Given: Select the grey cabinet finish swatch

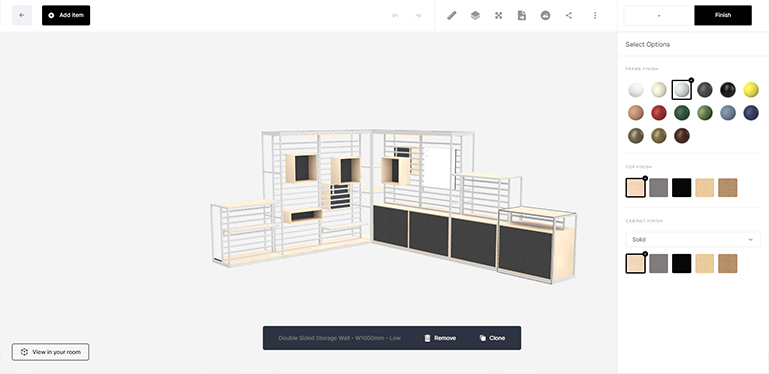Looking at the screenshot, I should [658, 263].
